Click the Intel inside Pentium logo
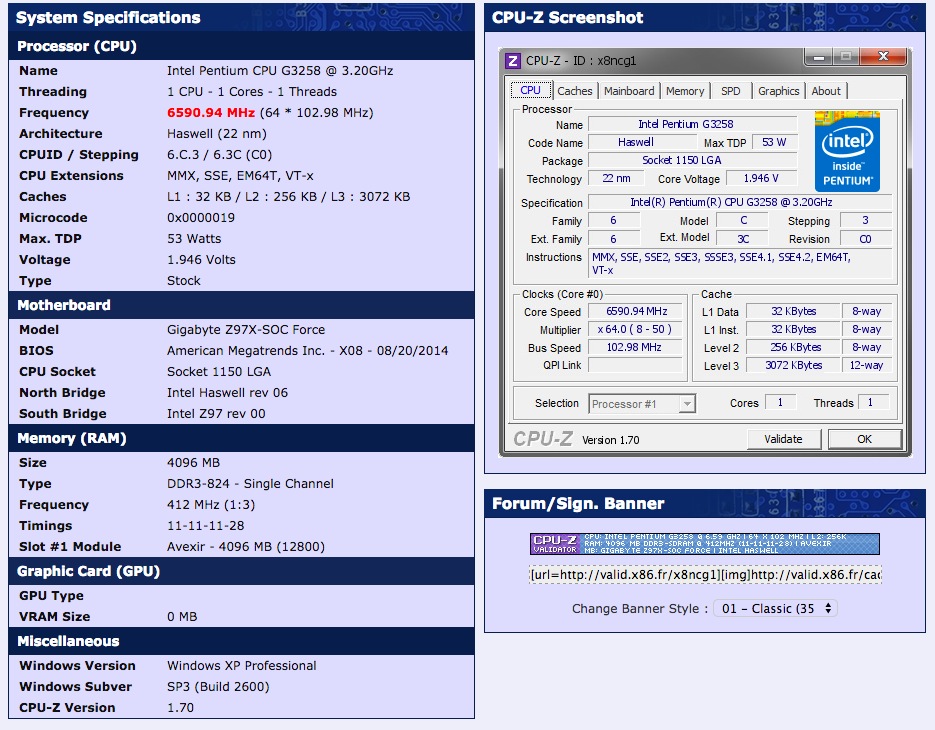Image resolution: width=935 pixels, height=730 pixels. pyautogui.click(x=847, y=151)
